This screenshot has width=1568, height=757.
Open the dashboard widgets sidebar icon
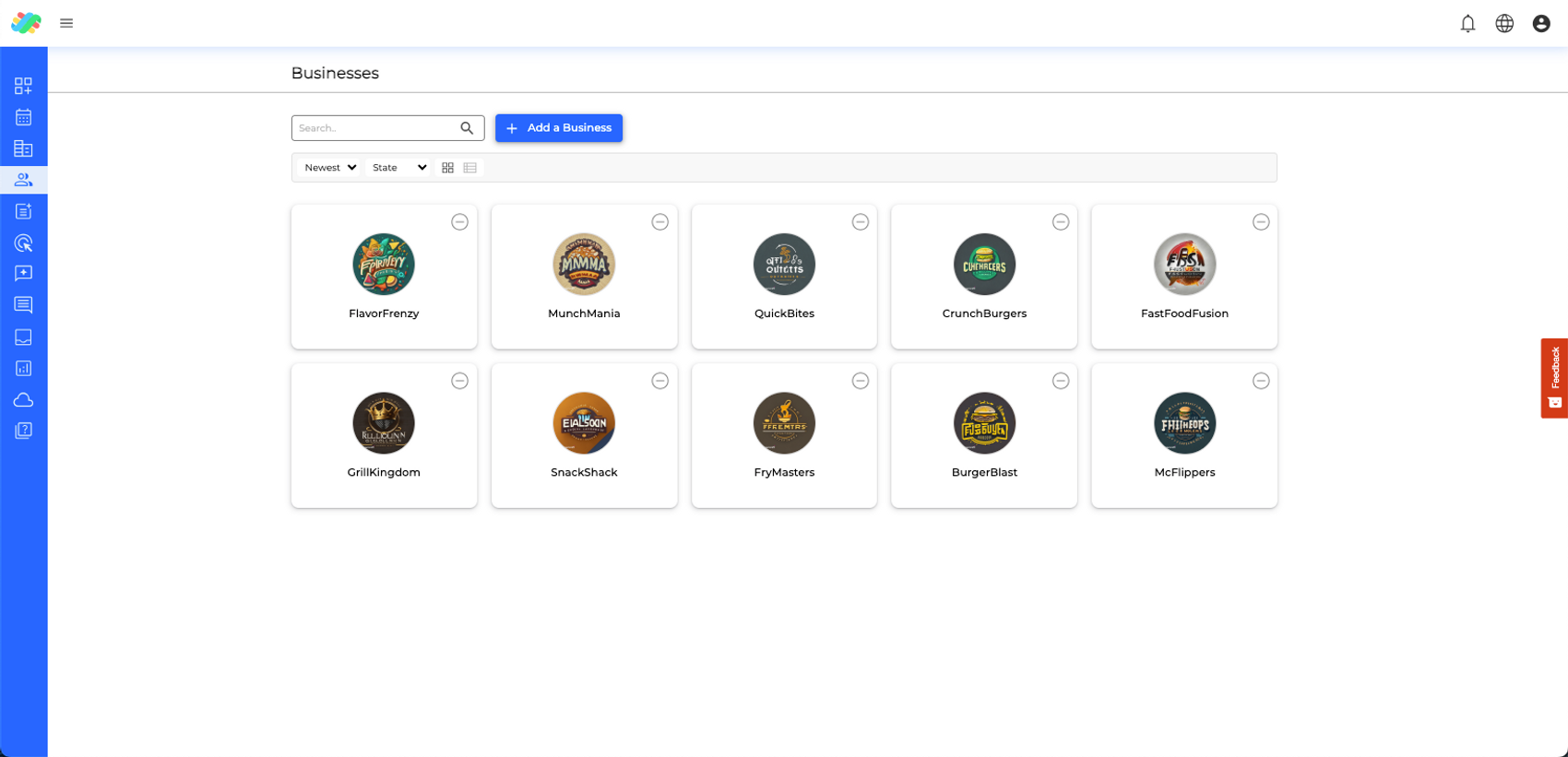click(23, 86)
